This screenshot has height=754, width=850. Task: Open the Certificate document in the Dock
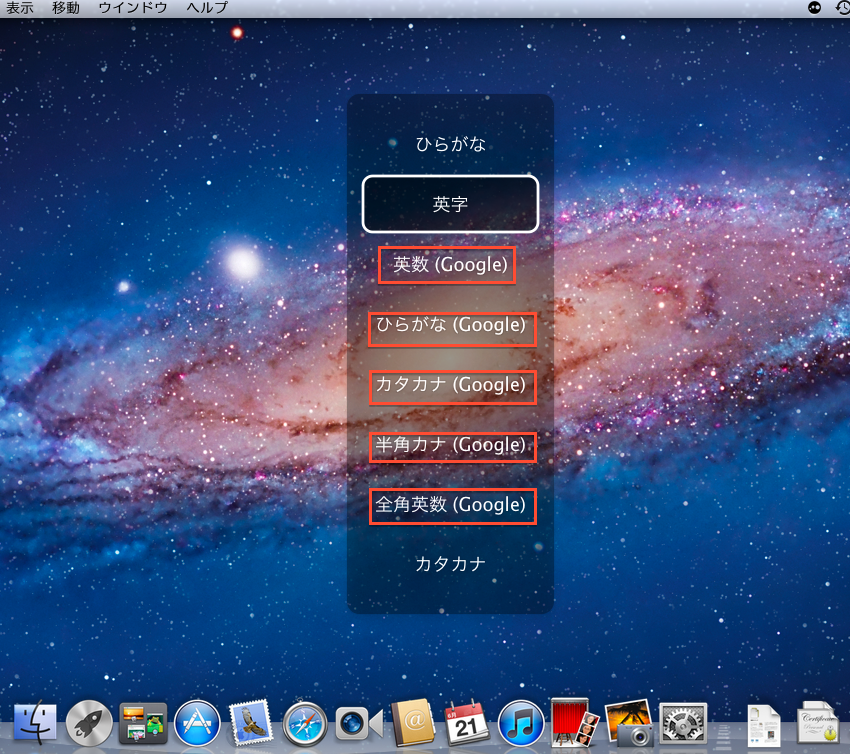[x=817, y=723]
